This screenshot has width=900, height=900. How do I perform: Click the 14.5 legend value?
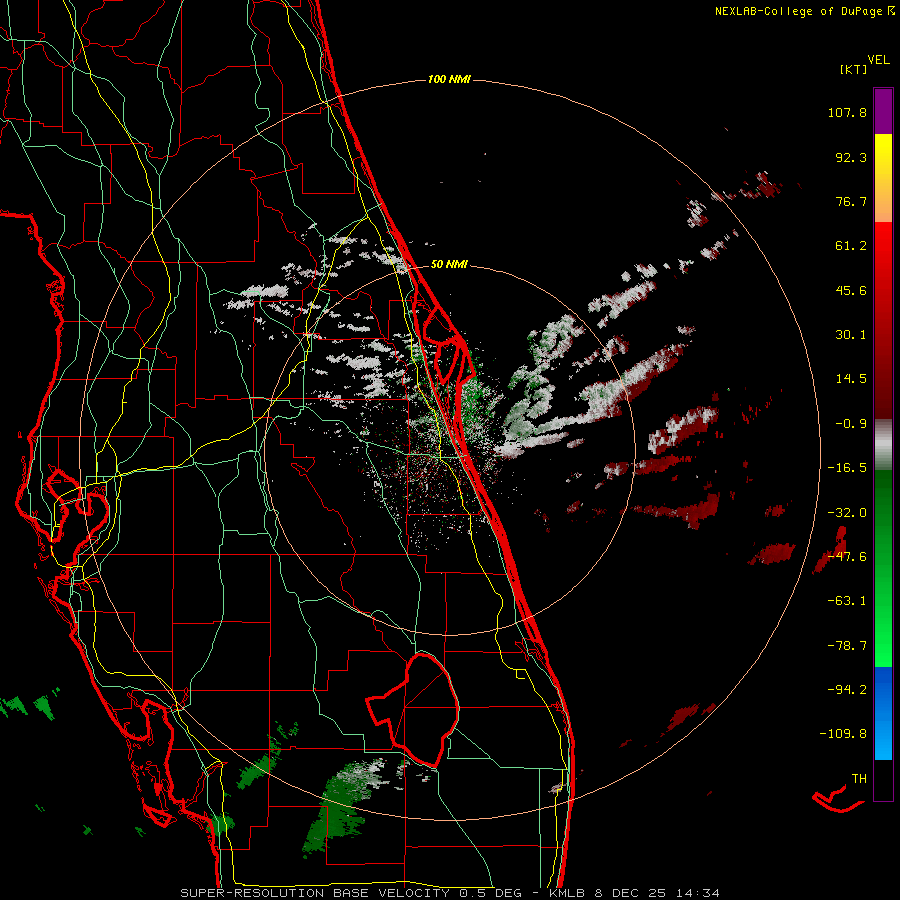pos(851,379)
